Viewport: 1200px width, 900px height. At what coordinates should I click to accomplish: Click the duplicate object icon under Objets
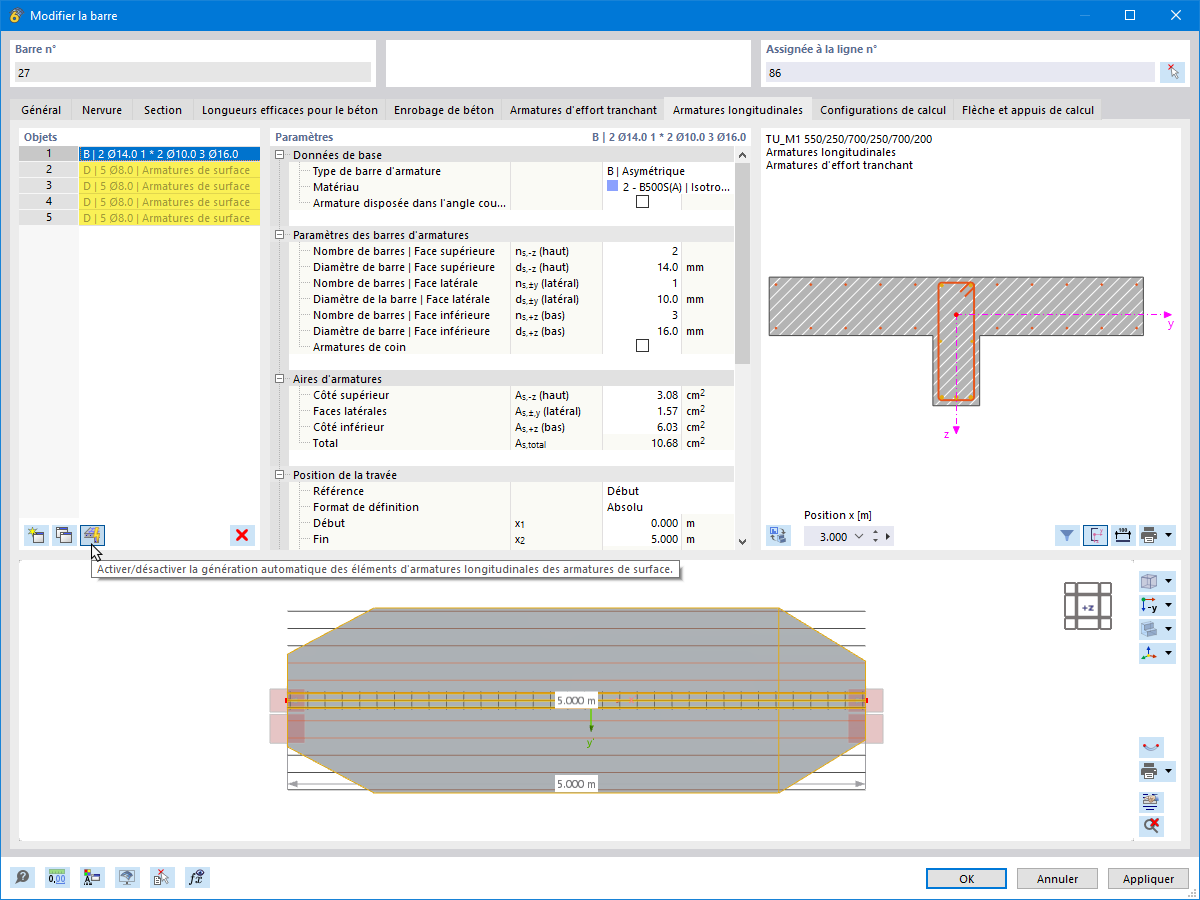pyautogui.click(x=64, y=535)
